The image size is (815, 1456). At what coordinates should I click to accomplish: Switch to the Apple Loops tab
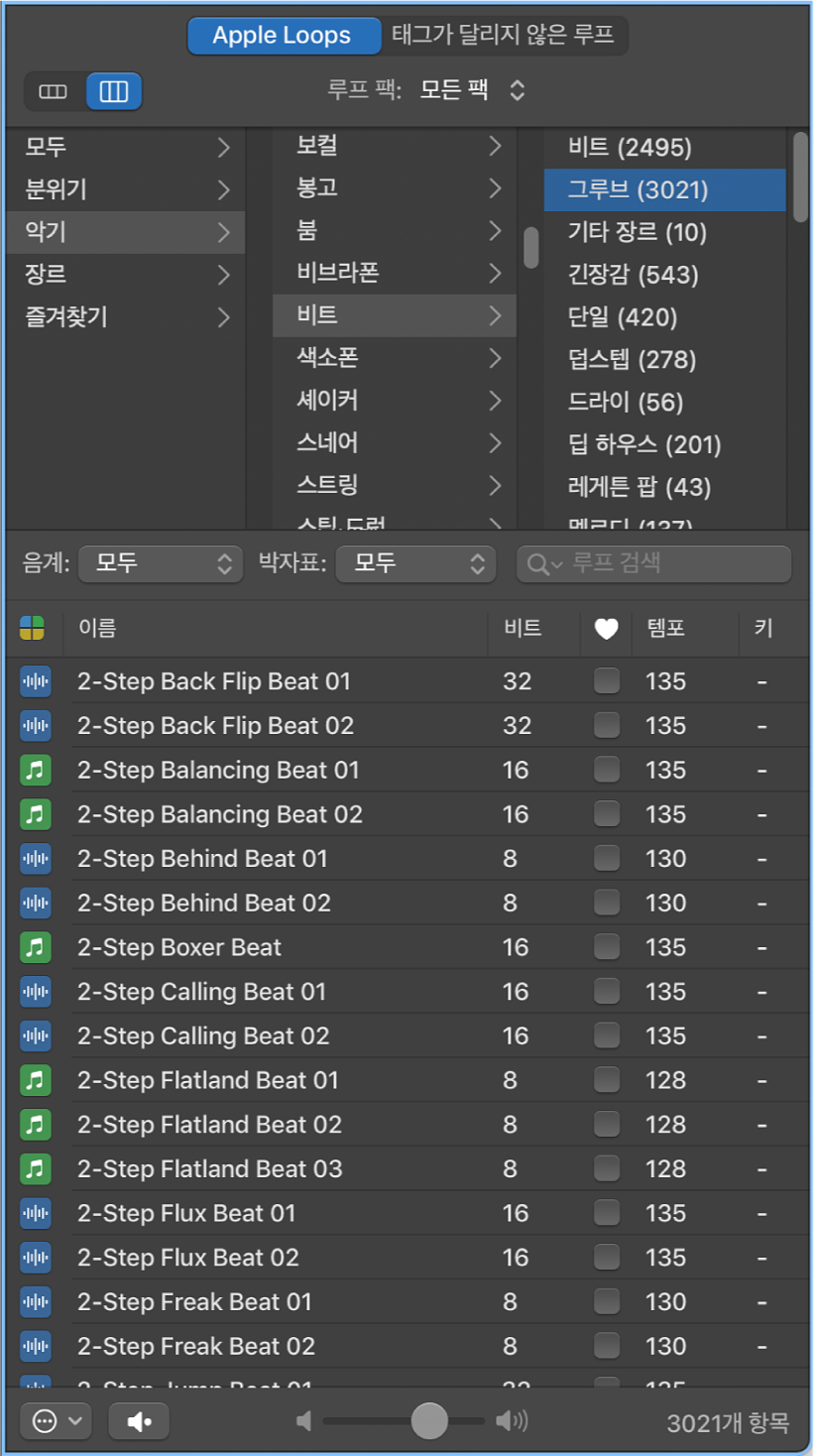(283, 36)
